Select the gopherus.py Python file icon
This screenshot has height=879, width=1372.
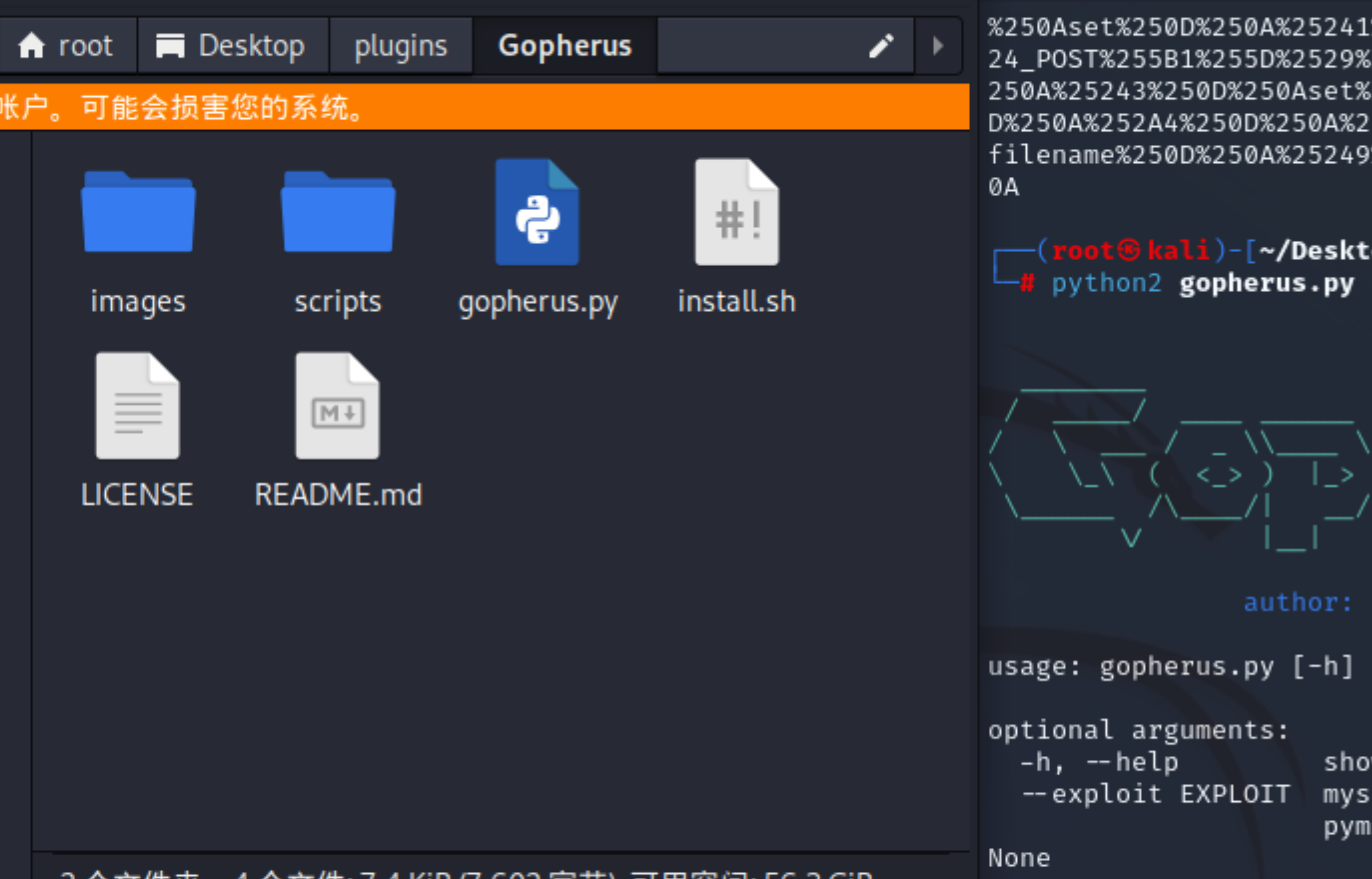537,212
